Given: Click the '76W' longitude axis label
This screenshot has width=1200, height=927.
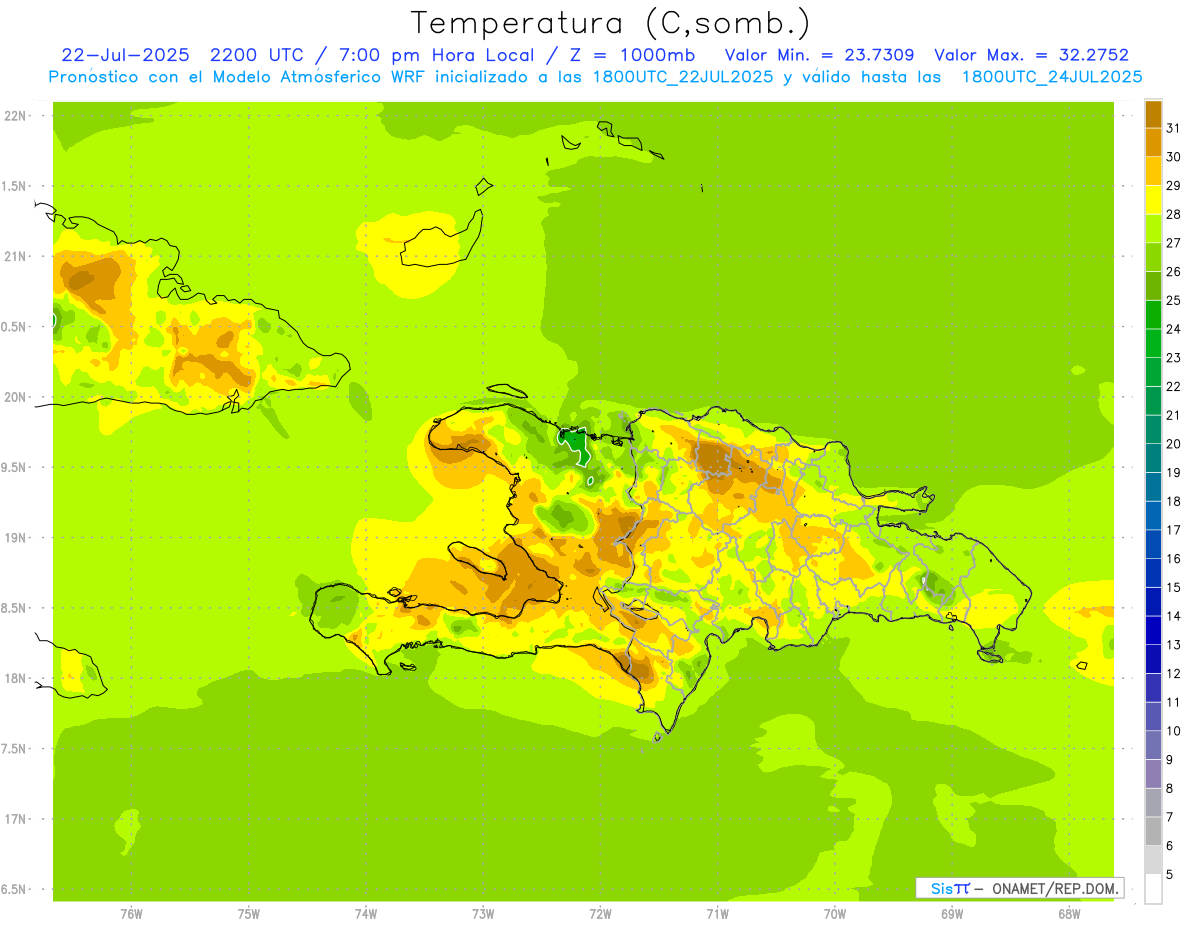Looking at the screenshot, I should click(131, 914).
